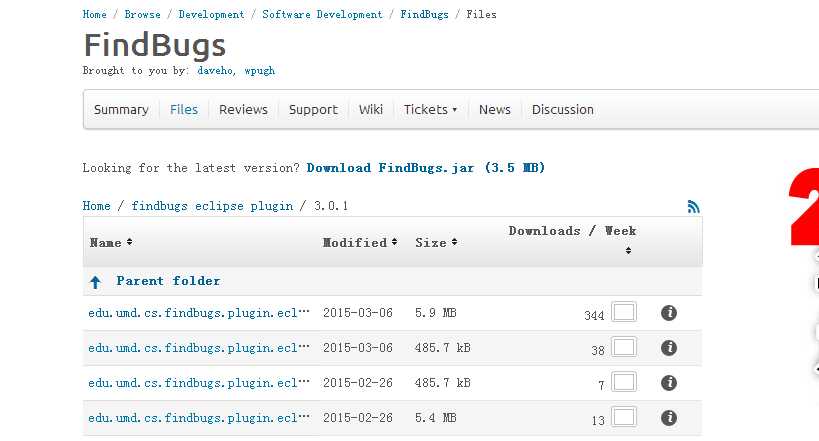Download the 5.9 MB plugin file
The image size is (819, 441).
coord(199,313)
